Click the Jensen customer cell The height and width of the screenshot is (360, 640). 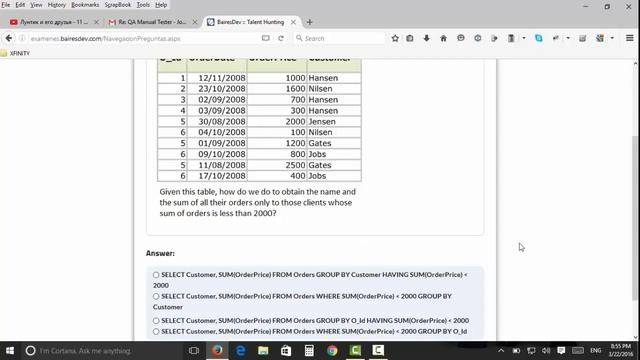pyautogui.click(x=334, y=122)
